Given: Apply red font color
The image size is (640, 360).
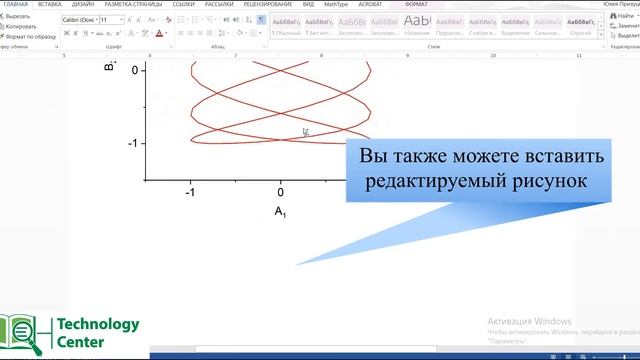Looking at the screenshot, I should 159,33.
